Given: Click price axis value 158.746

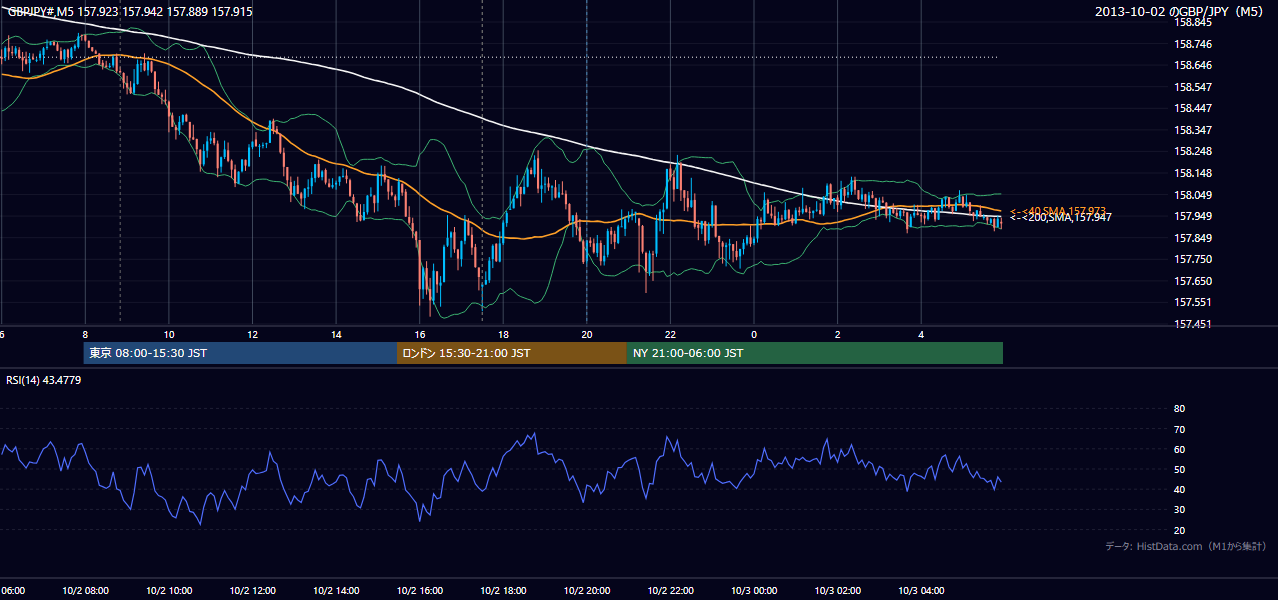Looking at the screenshot, I should point(1193,44).
